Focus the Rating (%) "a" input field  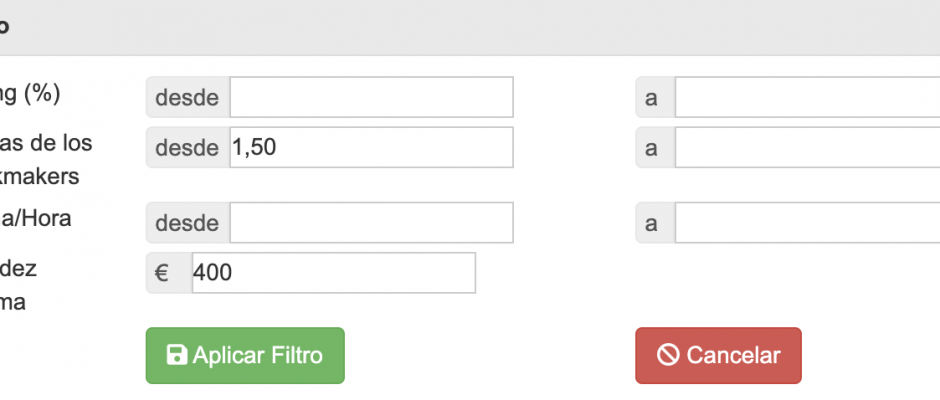pos(806,97)
